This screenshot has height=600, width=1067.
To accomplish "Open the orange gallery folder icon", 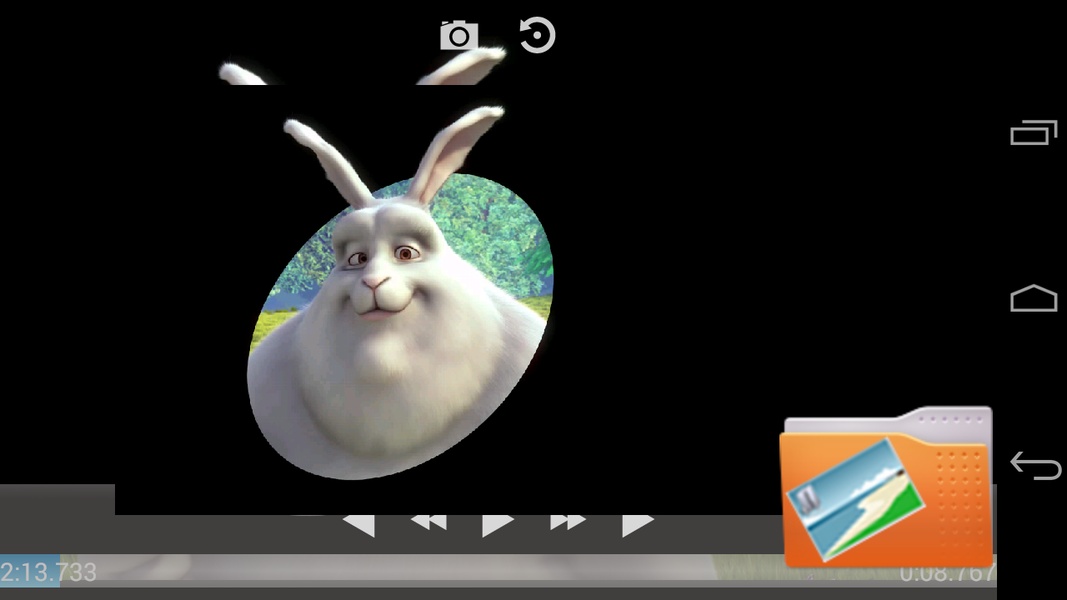I will coord(886,487).
